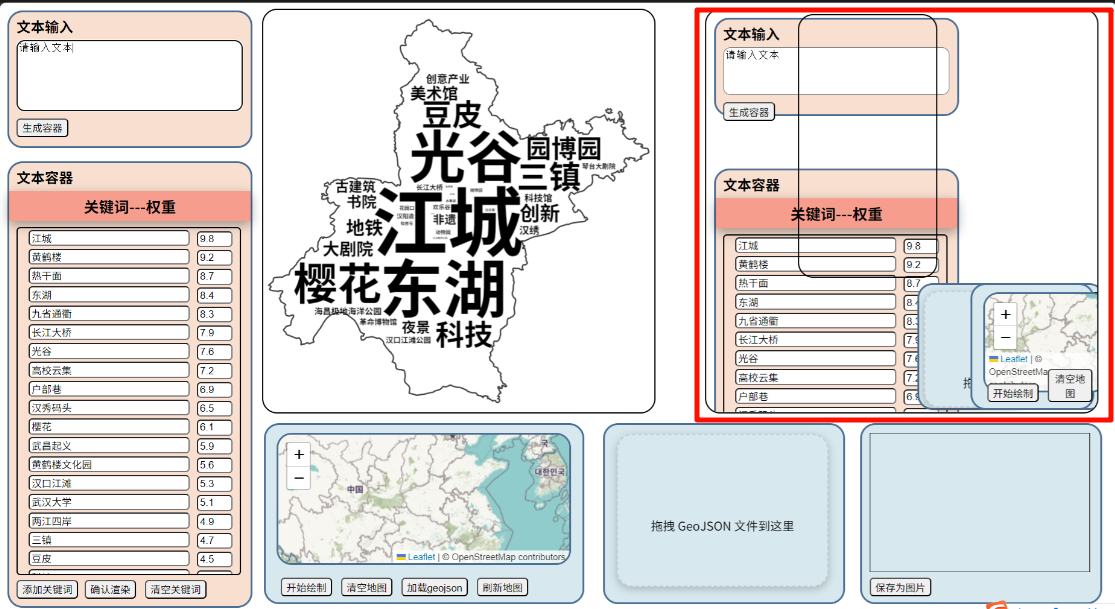Click the 加载geojson button
1115x609 pixels.
point(434,588)
